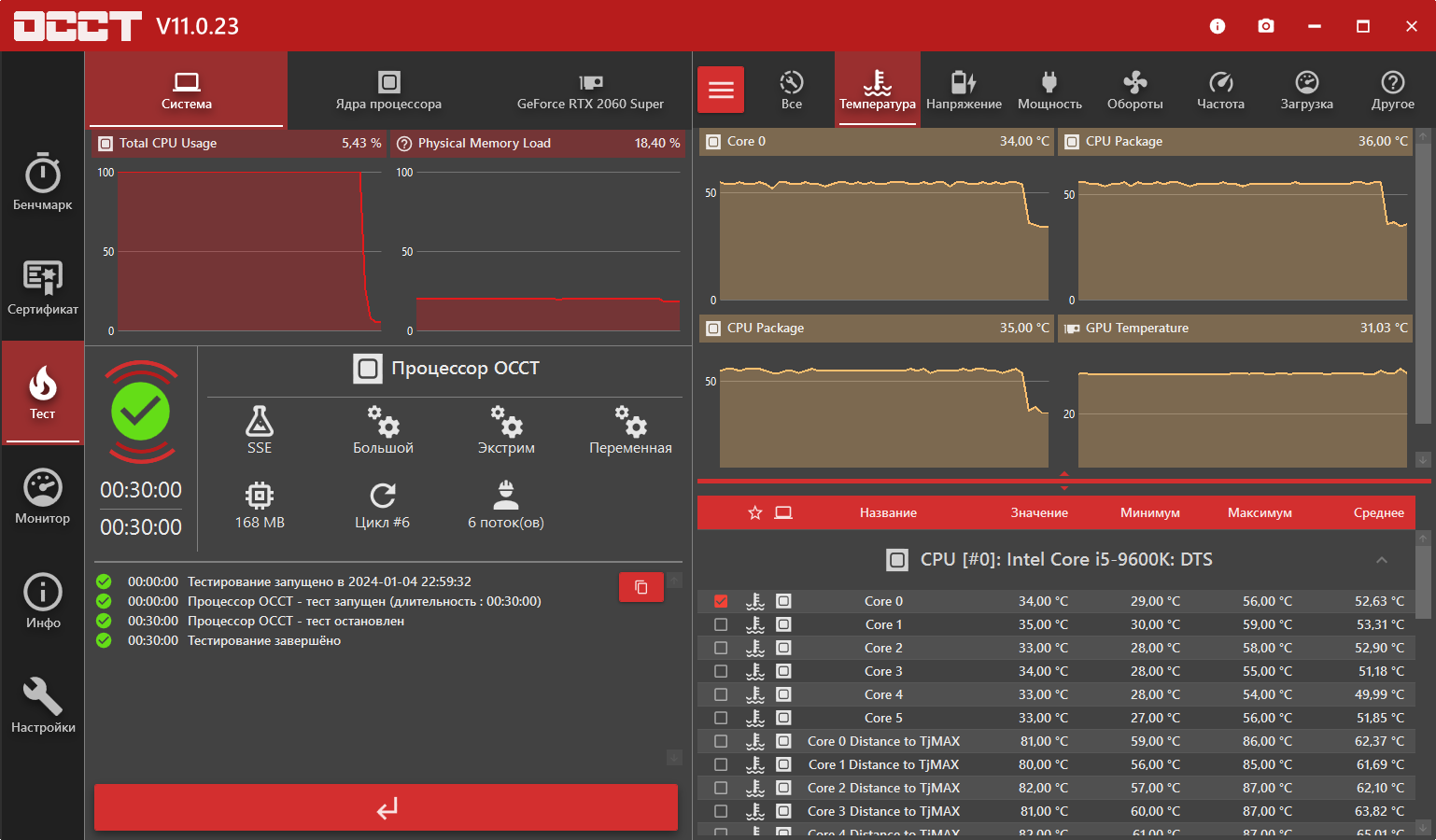Check Core 0 Distance to TjMAX checkbox
Image resolution: width=1436 pixels, height=840 pixels.
(x=721, y=741)
